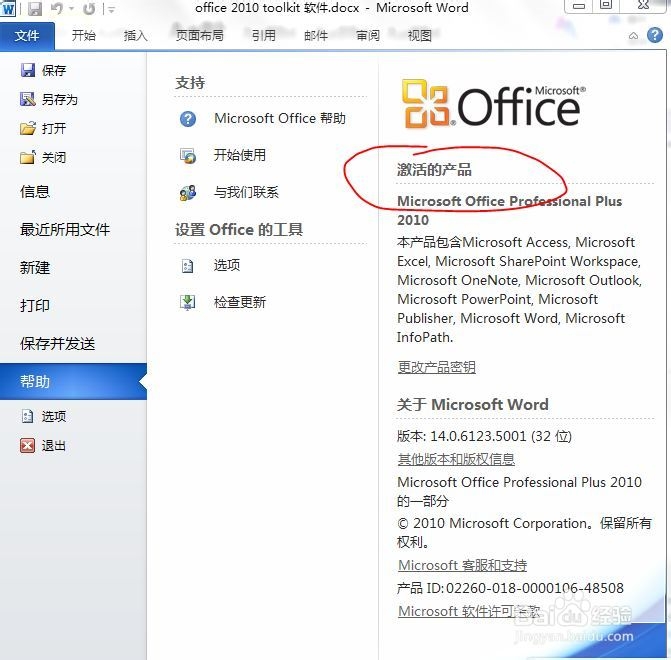671x660 pixels.
Task: Click the 与我们联系 text button
Action: [246, 192]
